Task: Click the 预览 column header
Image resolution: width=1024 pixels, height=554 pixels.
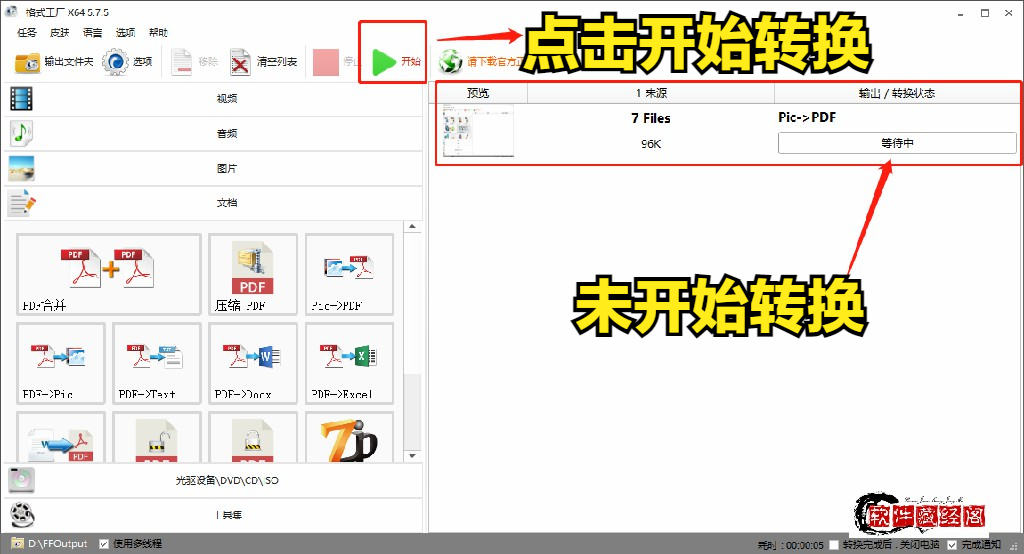Action: click(x=481, y=93)
